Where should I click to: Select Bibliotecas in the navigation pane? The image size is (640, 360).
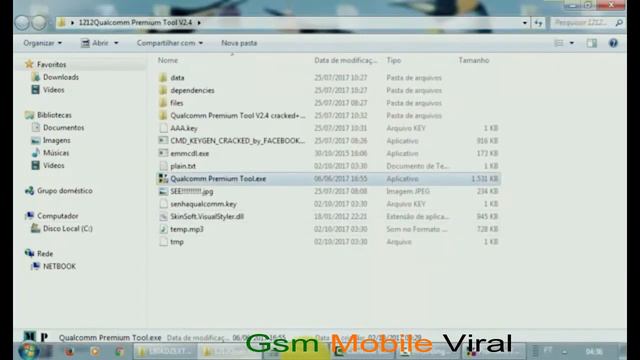coord(54,115)
